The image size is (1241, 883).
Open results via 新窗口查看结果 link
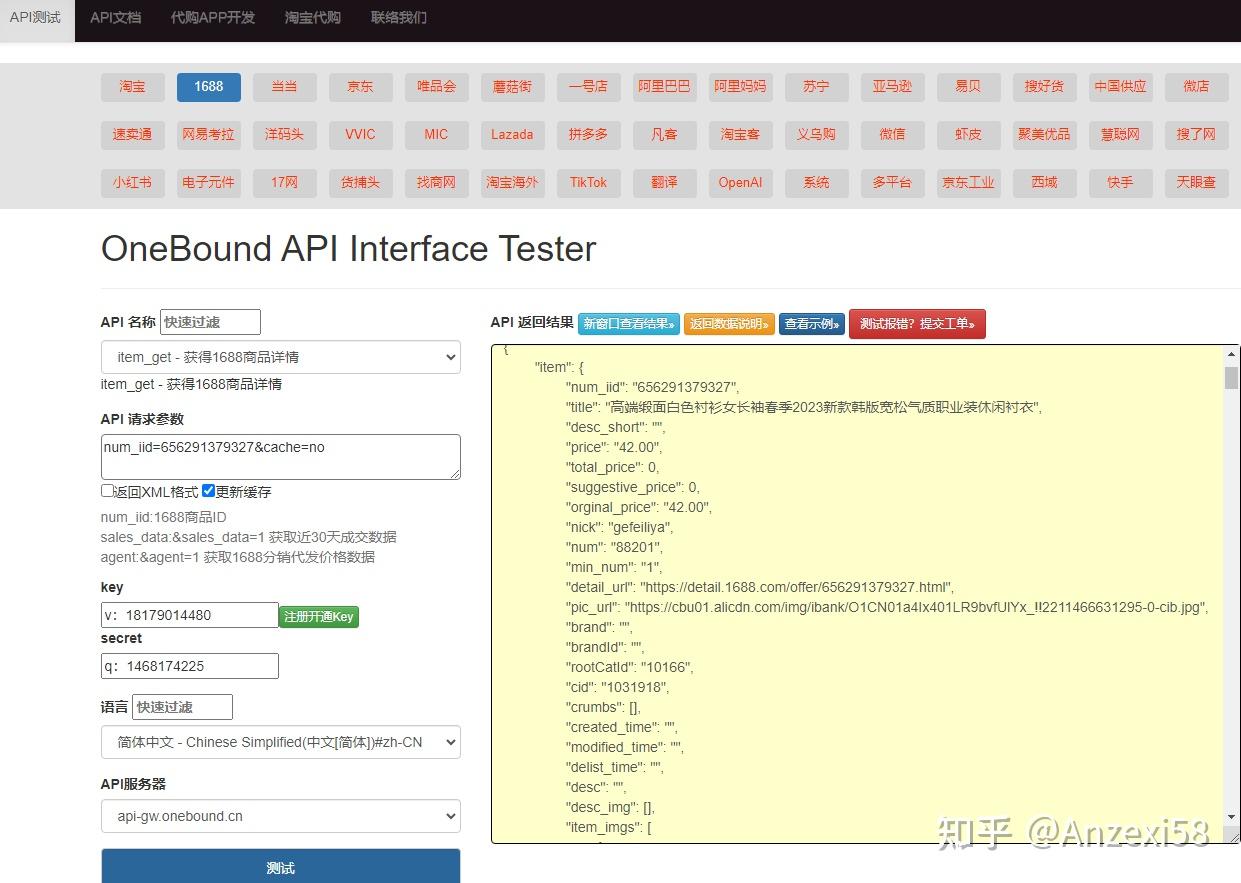pos(628,324)
